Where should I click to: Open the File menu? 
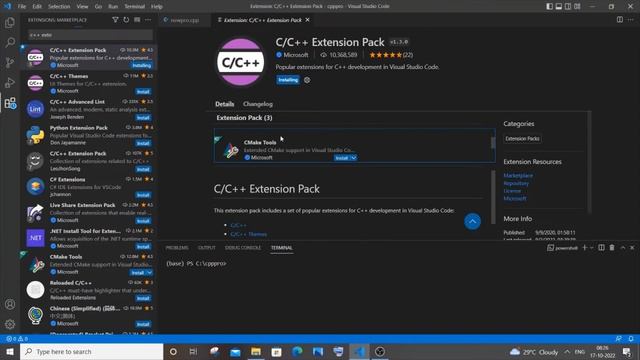pyautogui.click(x=22, y=7)
